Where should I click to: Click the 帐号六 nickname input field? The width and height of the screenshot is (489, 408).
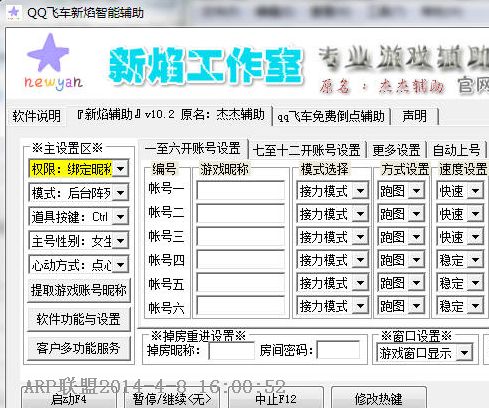coord(241,306)
